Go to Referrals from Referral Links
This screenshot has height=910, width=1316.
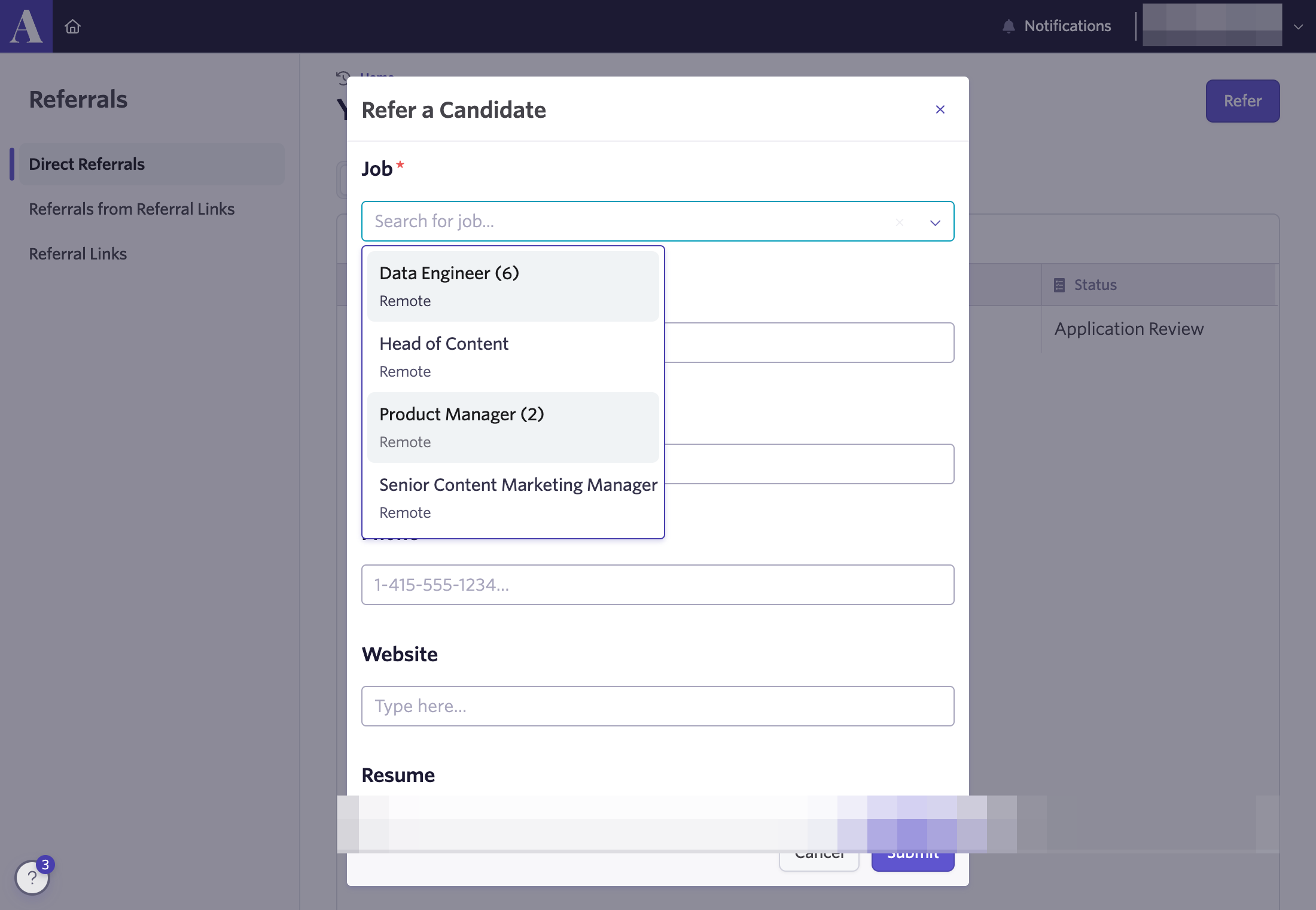tap(132, 209)
